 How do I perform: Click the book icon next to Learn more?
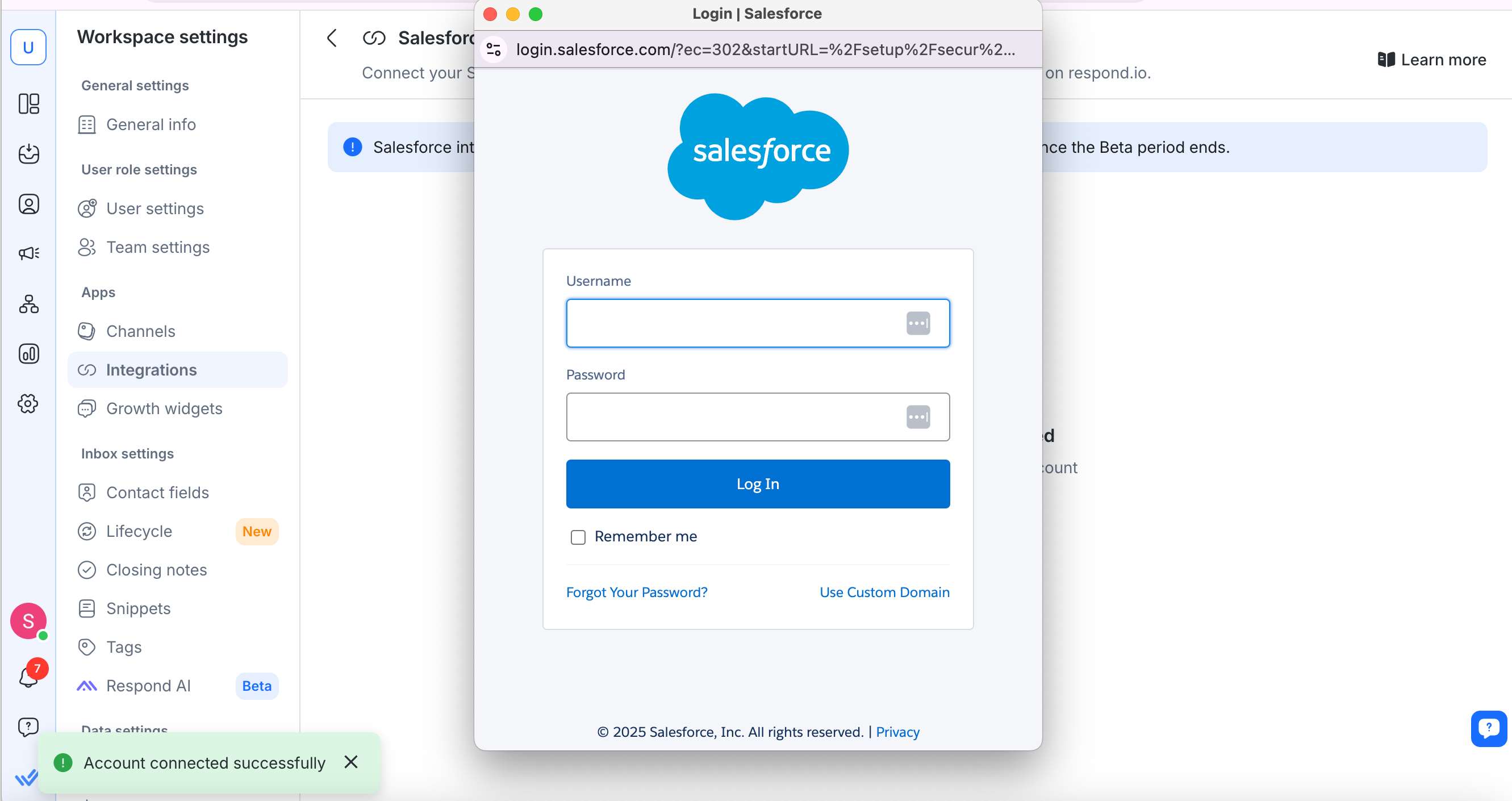tap(1386, 59)
